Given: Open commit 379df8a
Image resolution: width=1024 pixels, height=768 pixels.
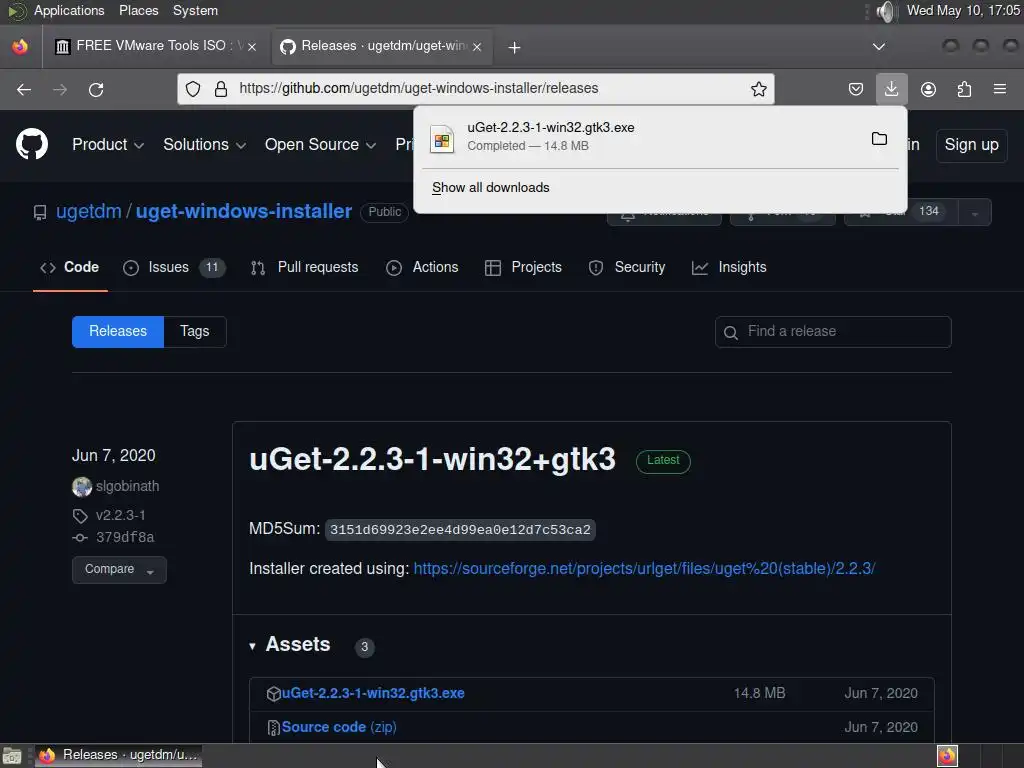Looking at the screenshot, I should click(x=125, y=537).
